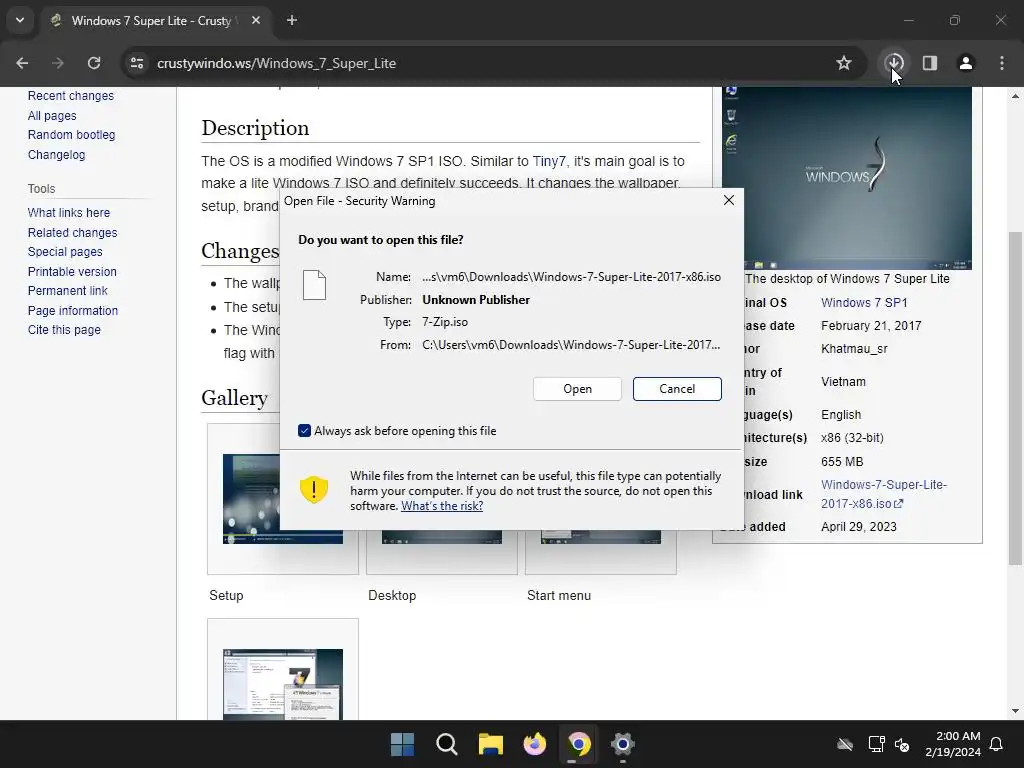Reload the page

coord(94,63)
